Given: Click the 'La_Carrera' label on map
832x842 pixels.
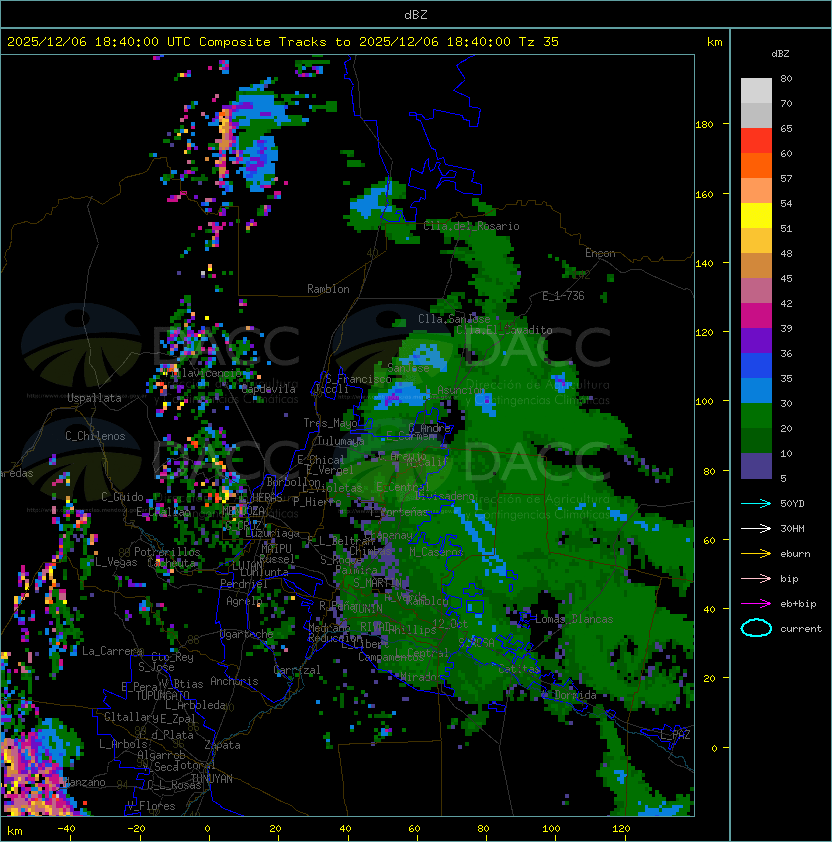Looking at the screenshot, I should [x=113, y=651].
